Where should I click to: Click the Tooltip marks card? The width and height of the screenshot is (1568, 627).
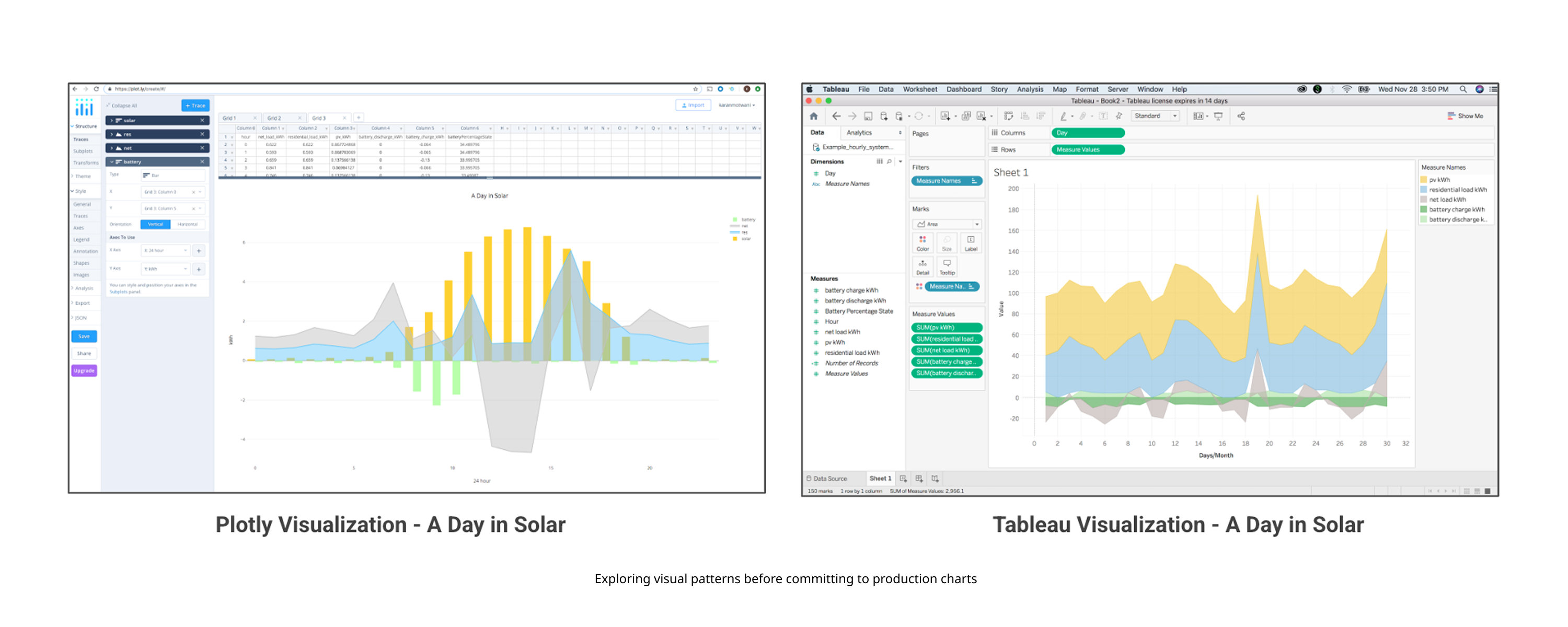pyautogui.click(x=947, y=266)
